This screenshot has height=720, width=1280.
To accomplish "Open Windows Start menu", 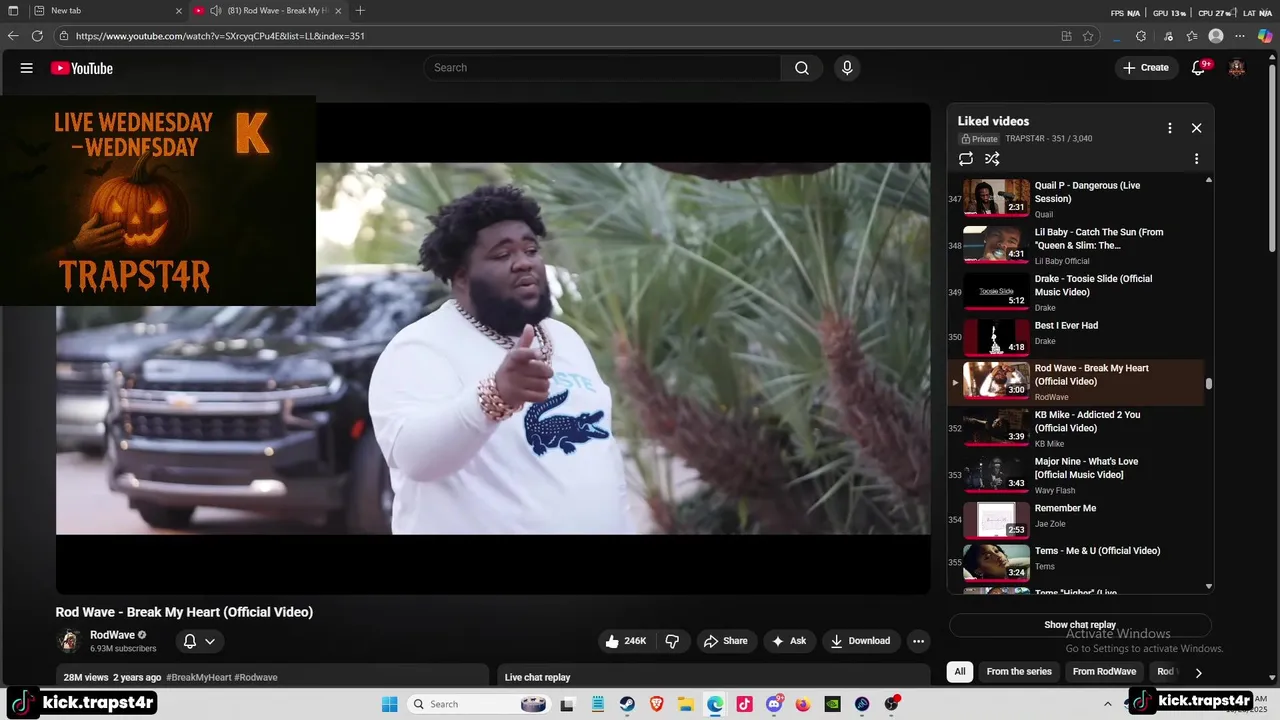I will click(x=390, y=704).
